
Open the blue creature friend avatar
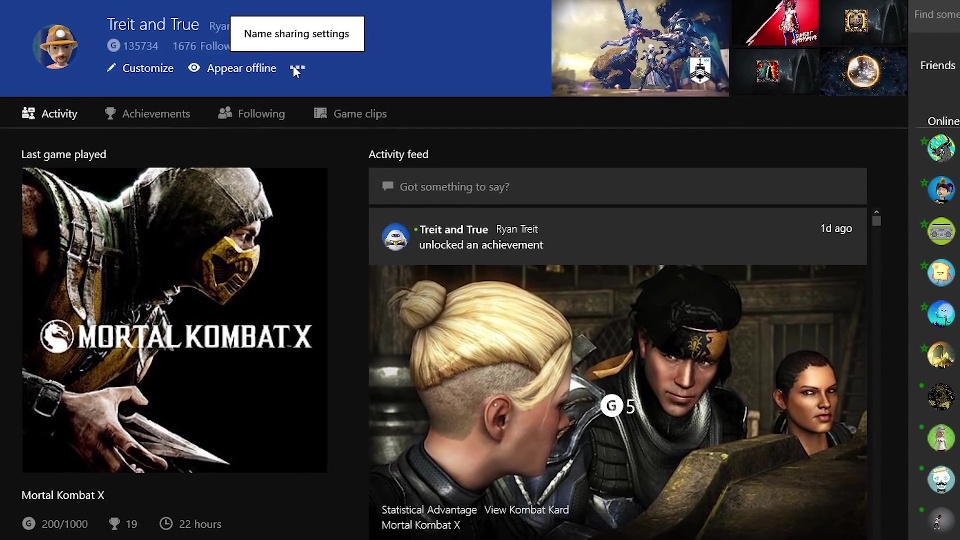pos(940,314)
